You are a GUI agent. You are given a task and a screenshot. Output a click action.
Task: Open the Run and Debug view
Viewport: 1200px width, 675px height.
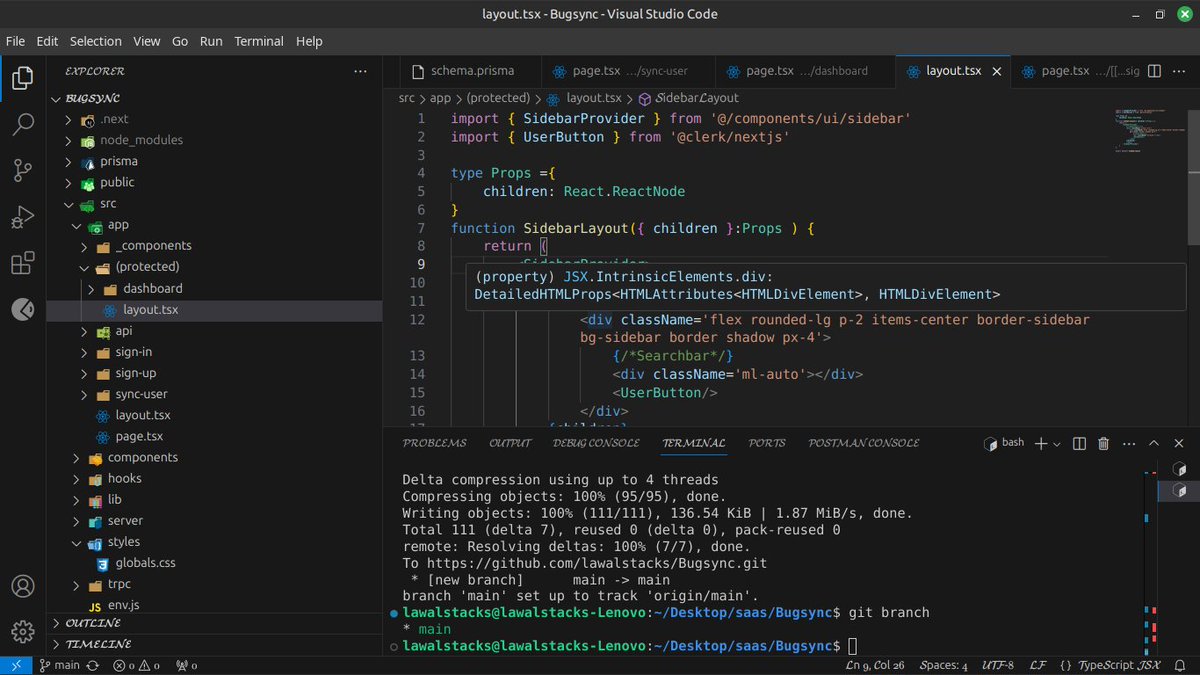pos(22,216)
